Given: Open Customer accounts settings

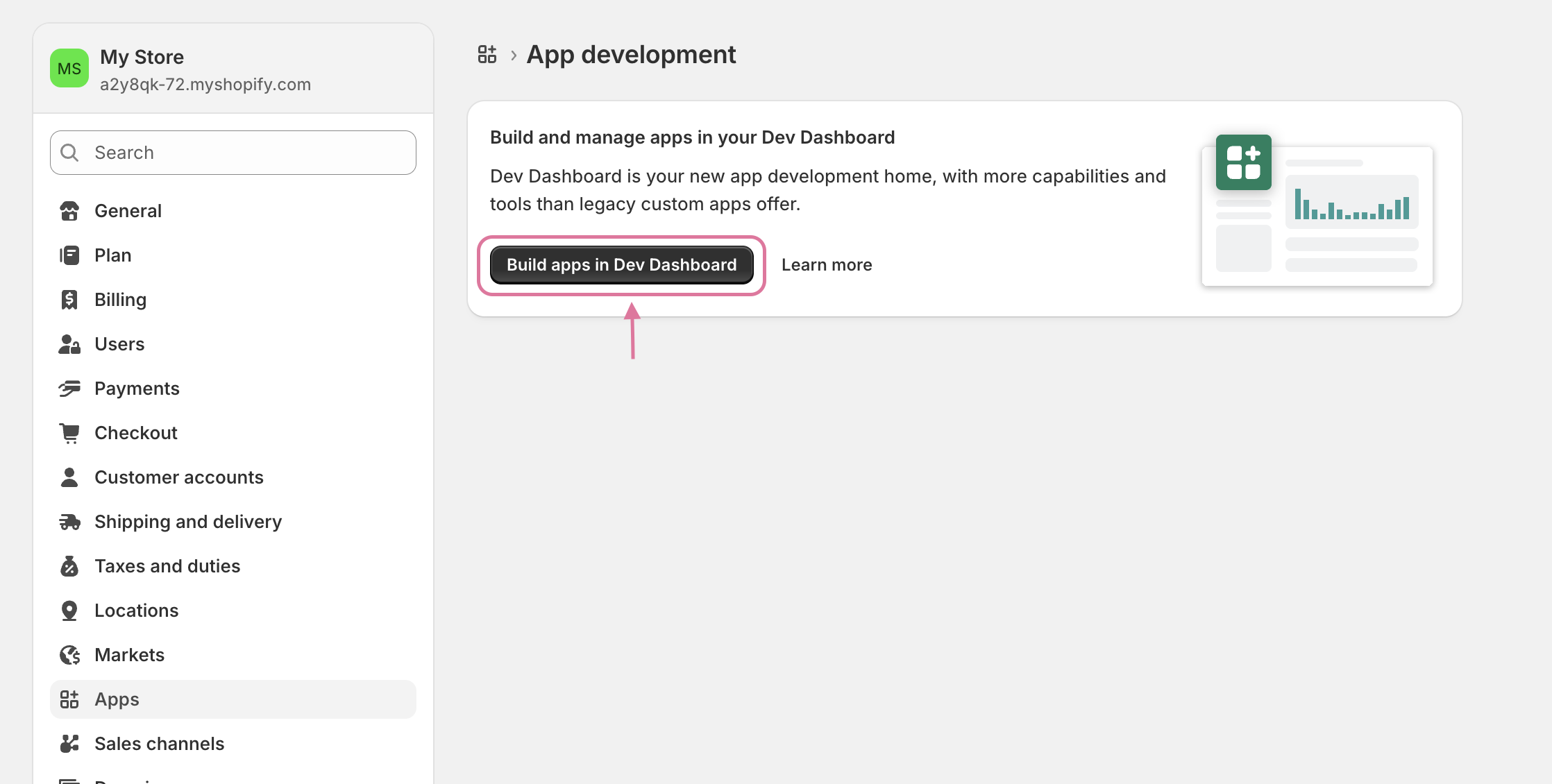Looking at the screenshot, I should click(x=179, y=477).
